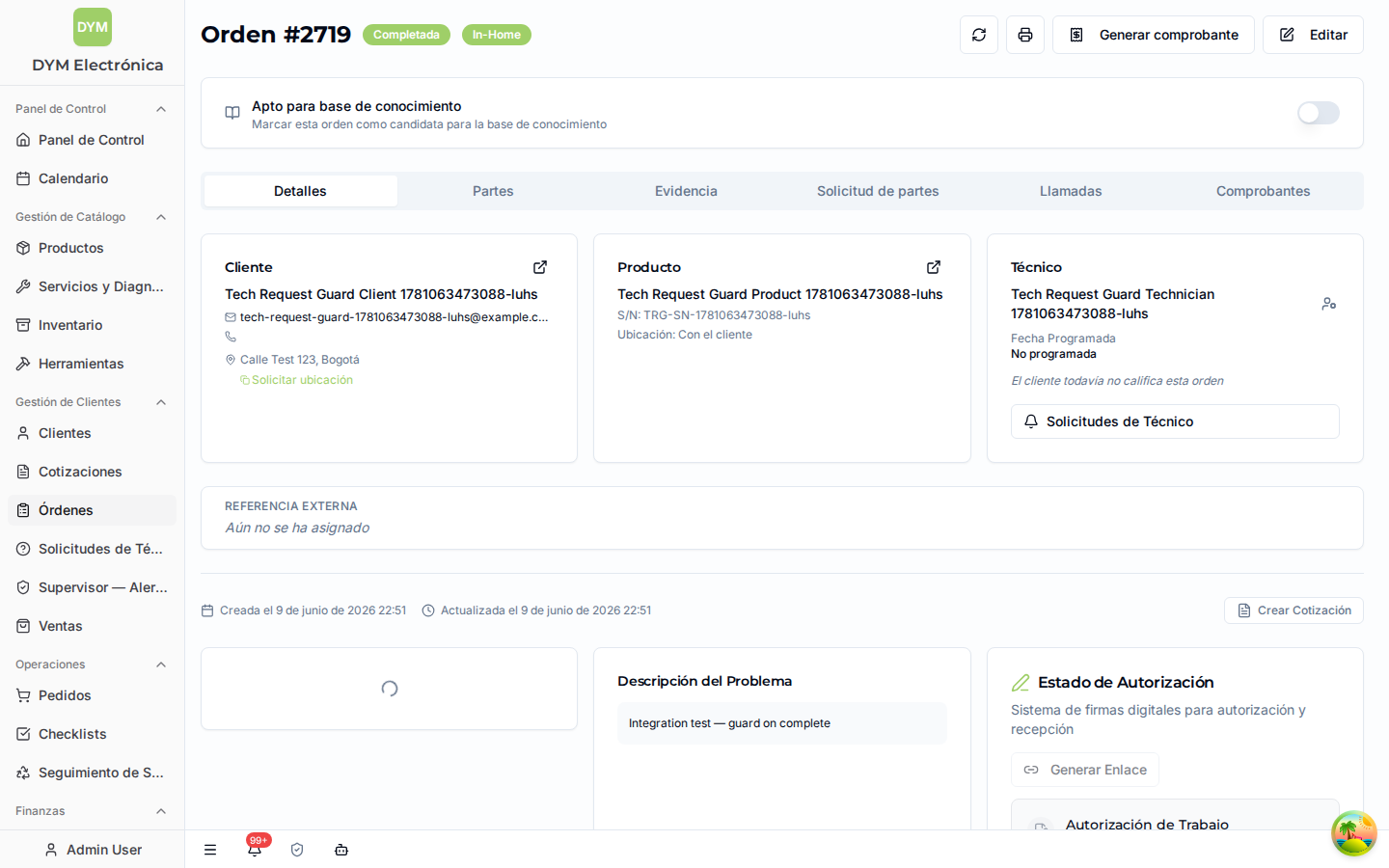Click the Crear Cotización button

[1294, 610]
